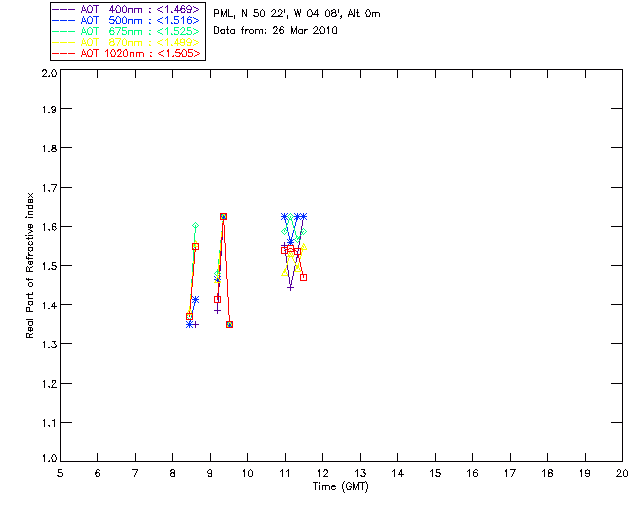Select the red dashed line sample for 1020nm
640x512 pixels.
pyautogui.click(x=64, y=53)
